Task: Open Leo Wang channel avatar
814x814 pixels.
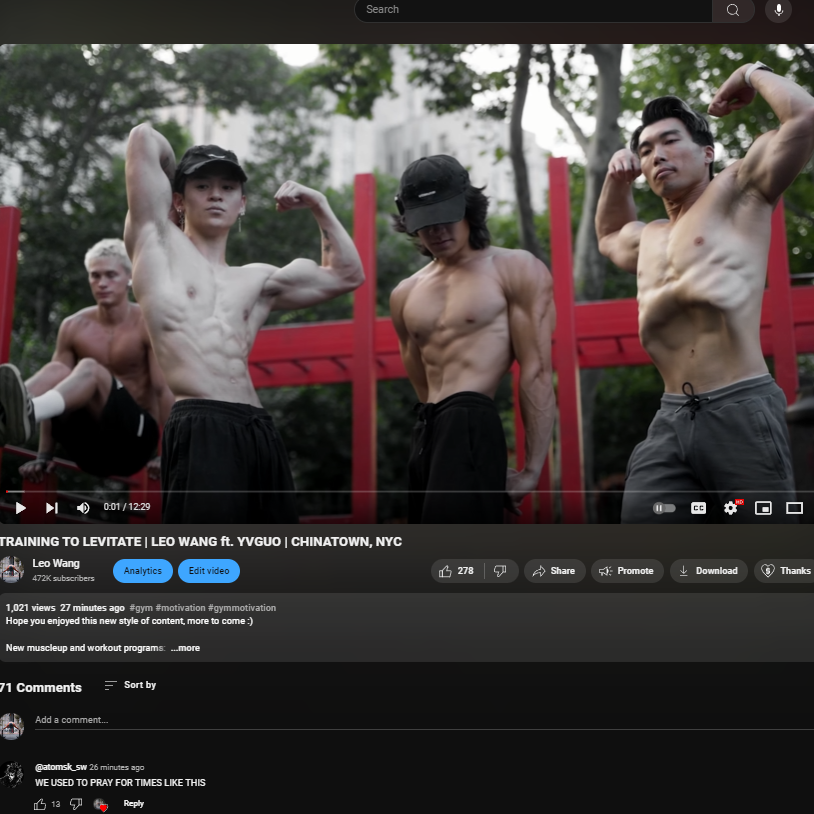Action: coord(11,569)
